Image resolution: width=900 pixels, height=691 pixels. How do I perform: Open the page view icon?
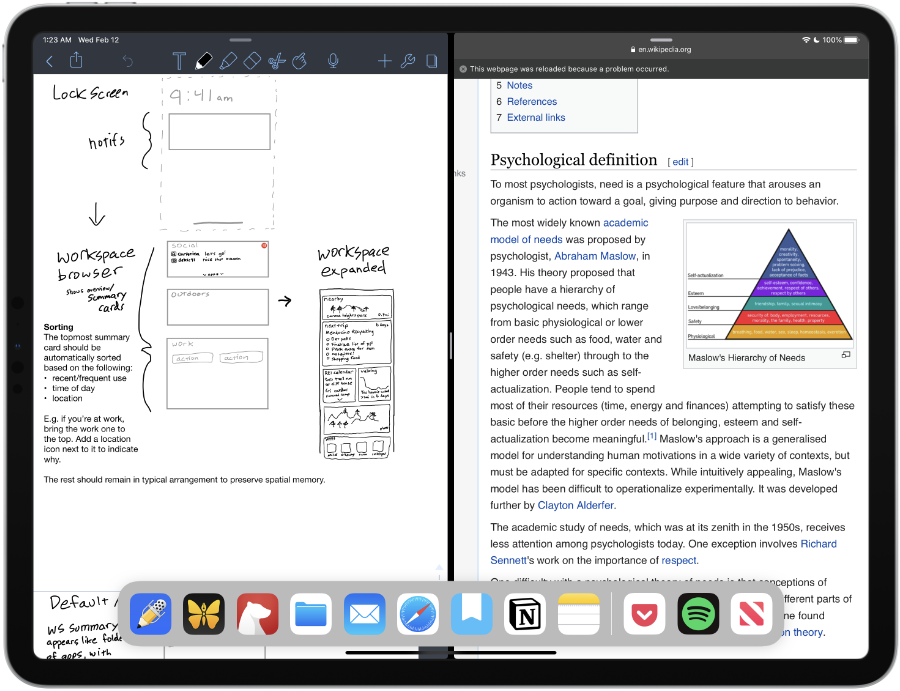[x=432, y=61]
